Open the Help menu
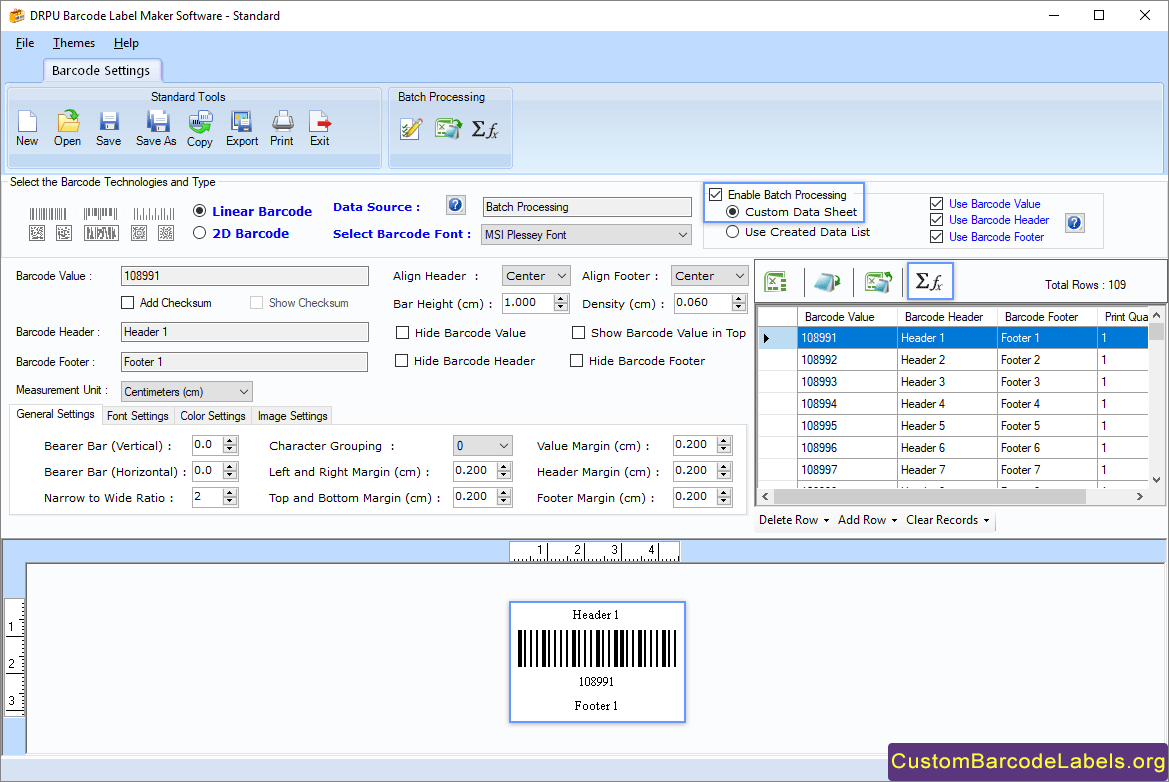This screenshot has width=1169, height=782. click(126, 43)
